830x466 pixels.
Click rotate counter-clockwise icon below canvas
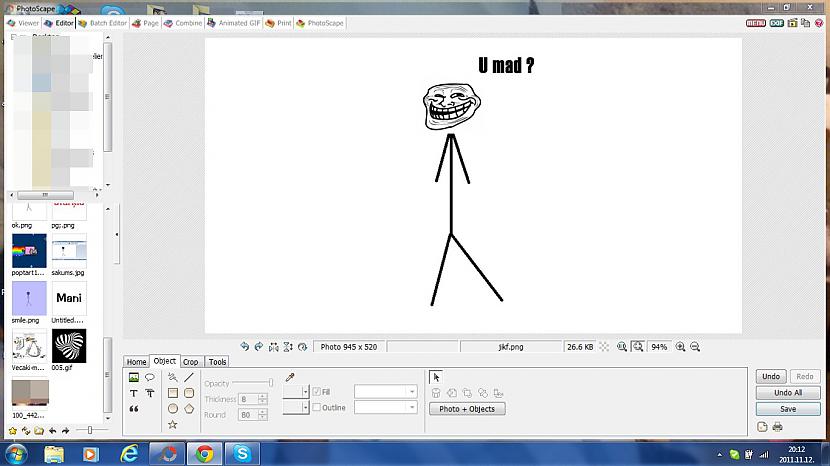pyautogui.click(x=244, y=347)
